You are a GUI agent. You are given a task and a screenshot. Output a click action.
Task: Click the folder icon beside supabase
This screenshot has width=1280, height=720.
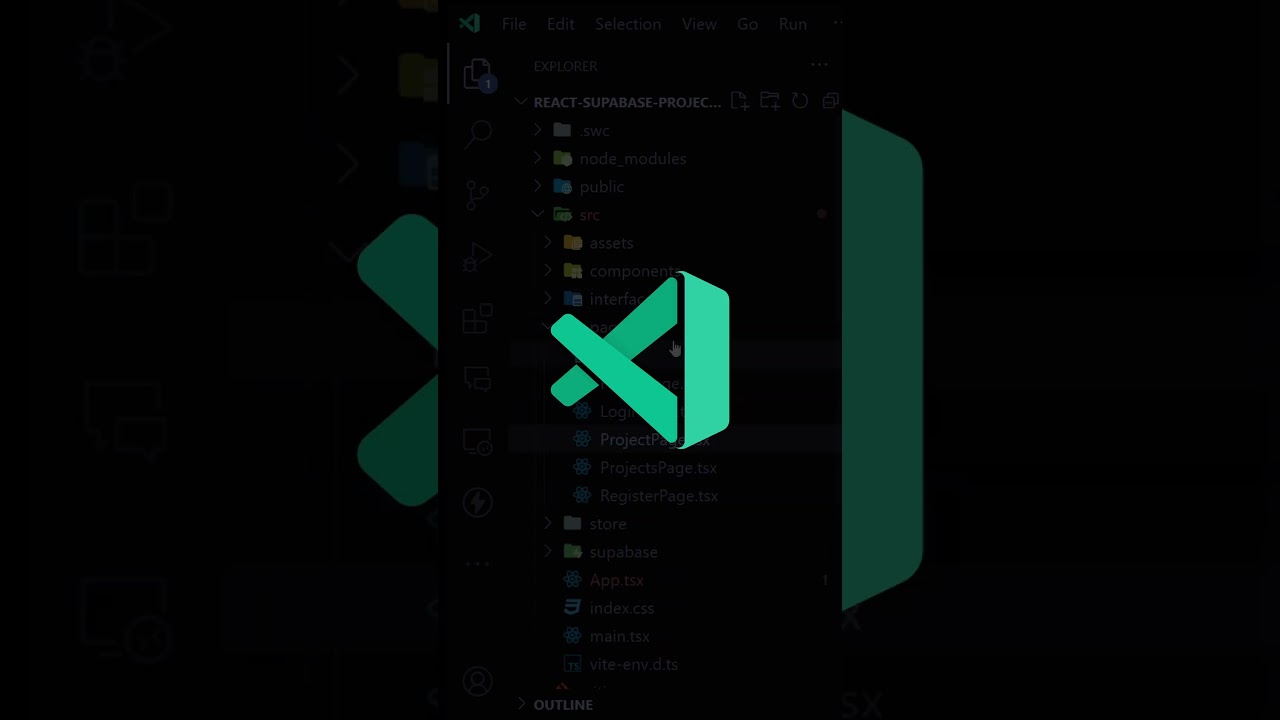coord(572,551)
